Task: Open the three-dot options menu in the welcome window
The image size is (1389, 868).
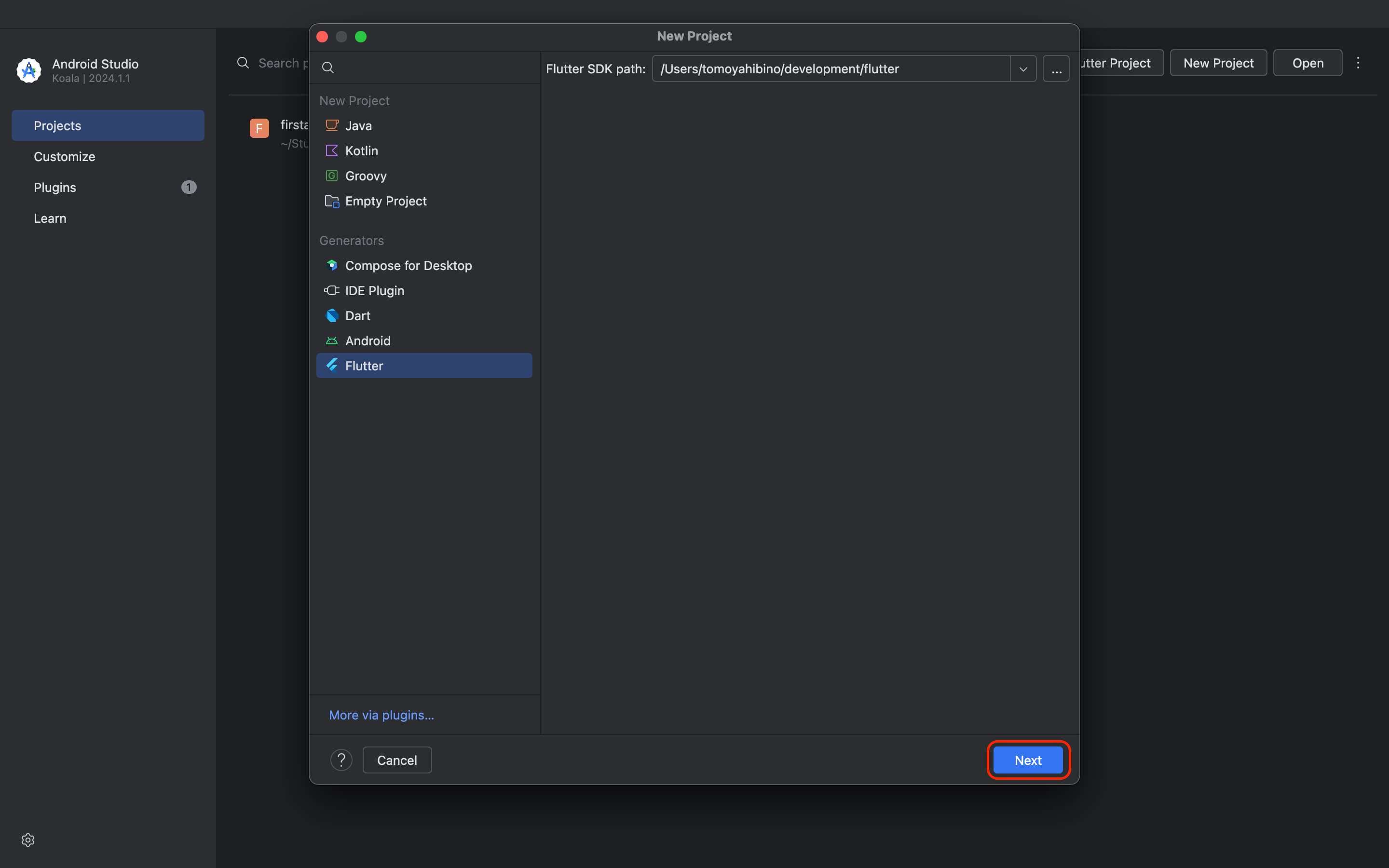Action: [1358, 63]
